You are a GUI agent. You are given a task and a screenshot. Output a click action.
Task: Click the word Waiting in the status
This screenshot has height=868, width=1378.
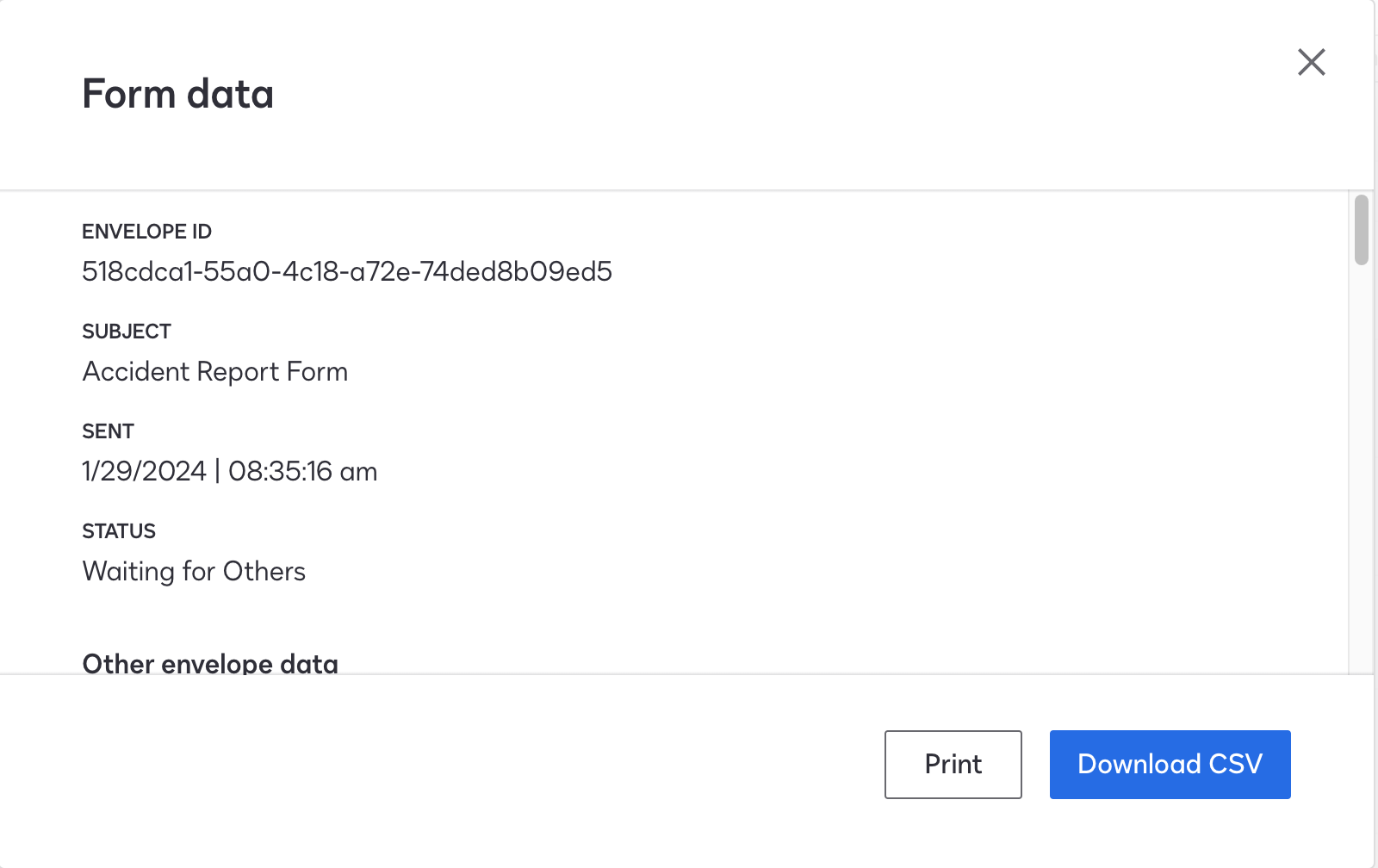(x=128, y=572)
